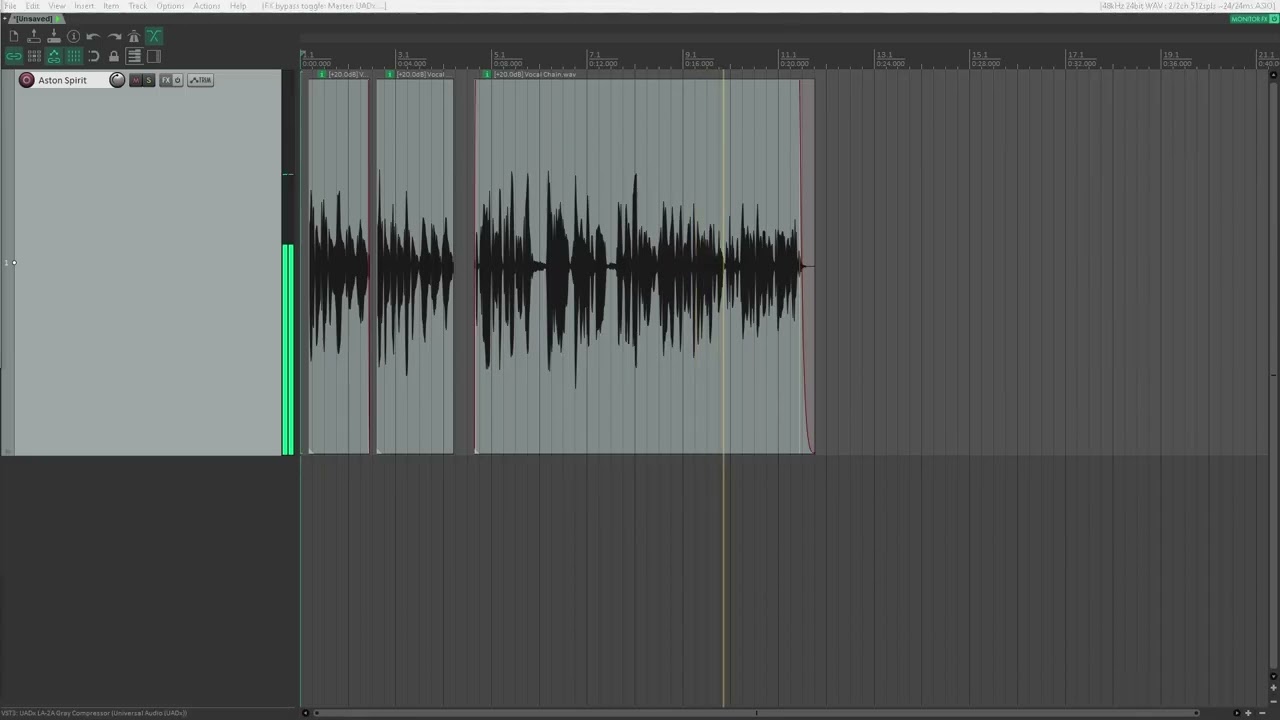
Task: Toggle locking with the padlock icon
Action: click(114, 56)
